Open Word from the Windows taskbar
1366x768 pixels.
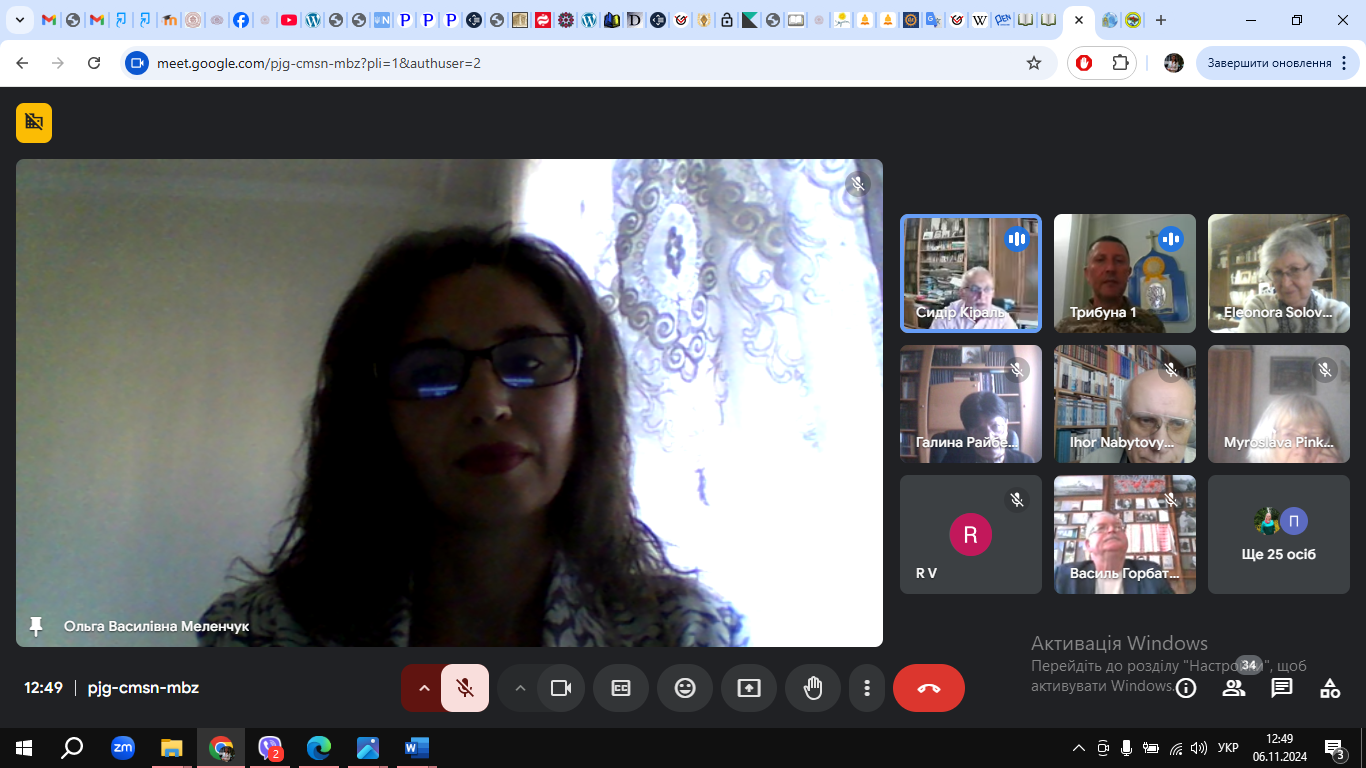click(x=416, y=747)
